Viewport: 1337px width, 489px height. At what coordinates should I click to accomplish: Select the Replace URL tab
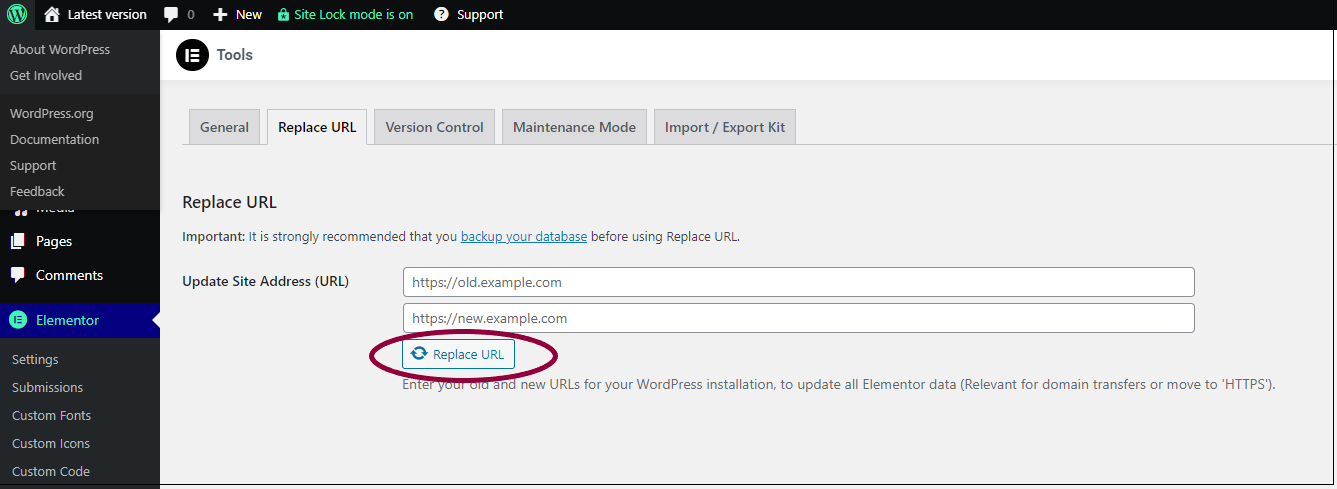click(x=317, y=127)
